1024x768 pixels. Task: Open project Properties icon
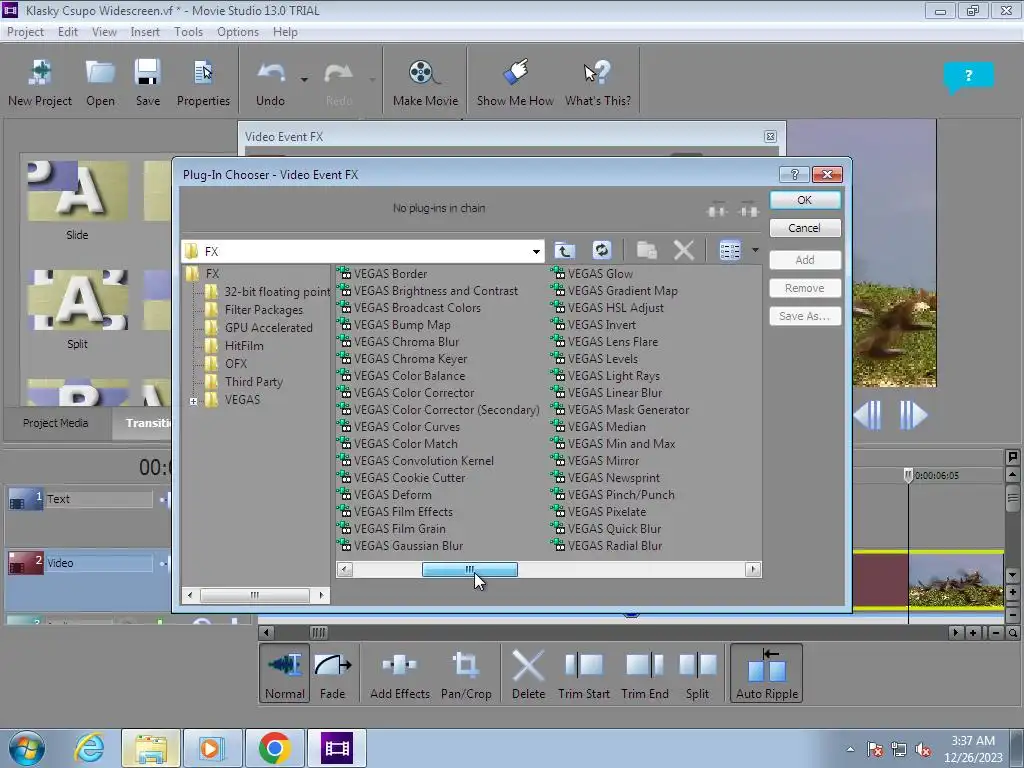[x=203, y=83]
